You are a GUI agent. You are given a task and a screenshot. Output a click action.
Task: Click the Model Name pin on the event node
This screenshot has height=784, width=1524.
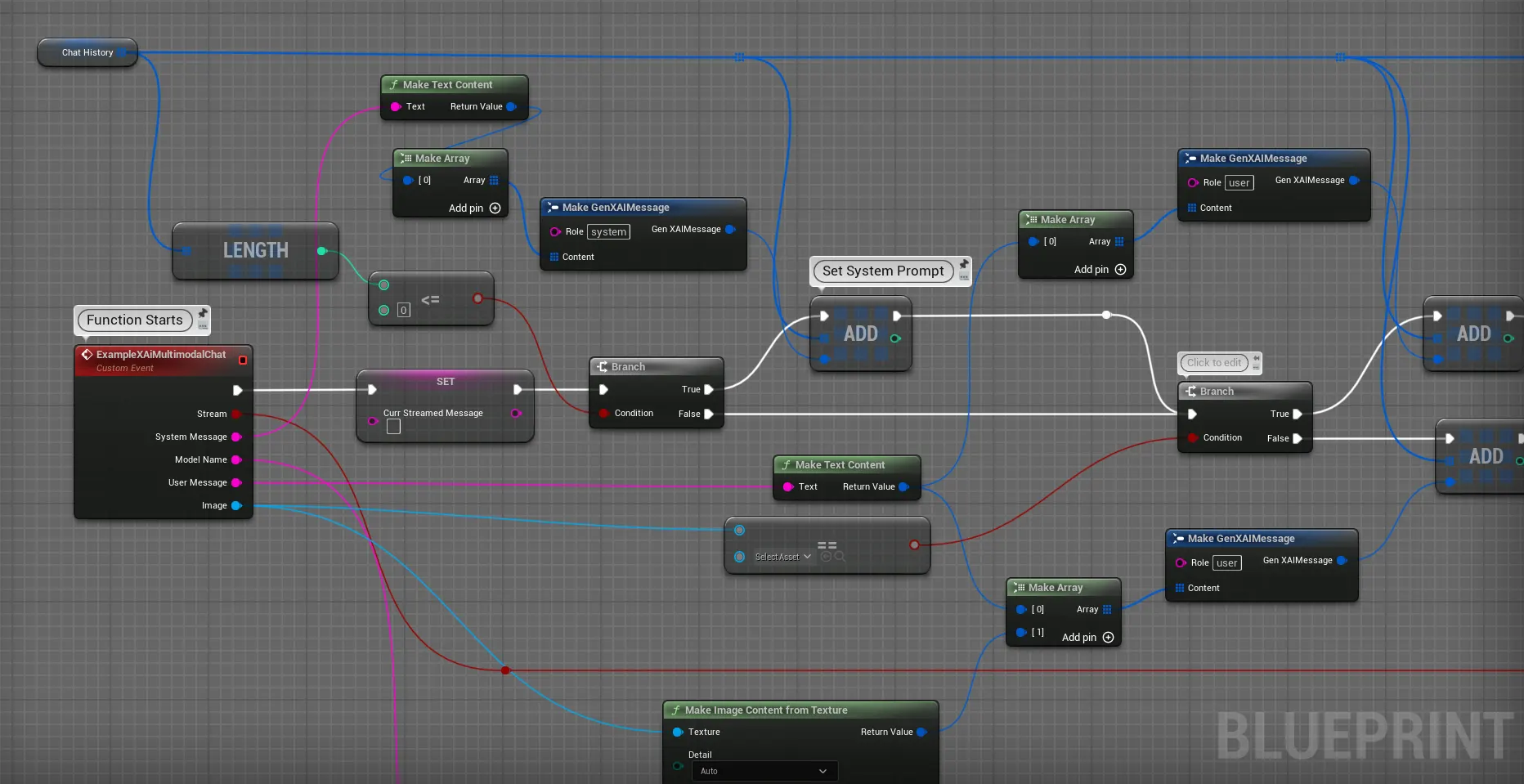pyautogui.click(x=236, y=459)
